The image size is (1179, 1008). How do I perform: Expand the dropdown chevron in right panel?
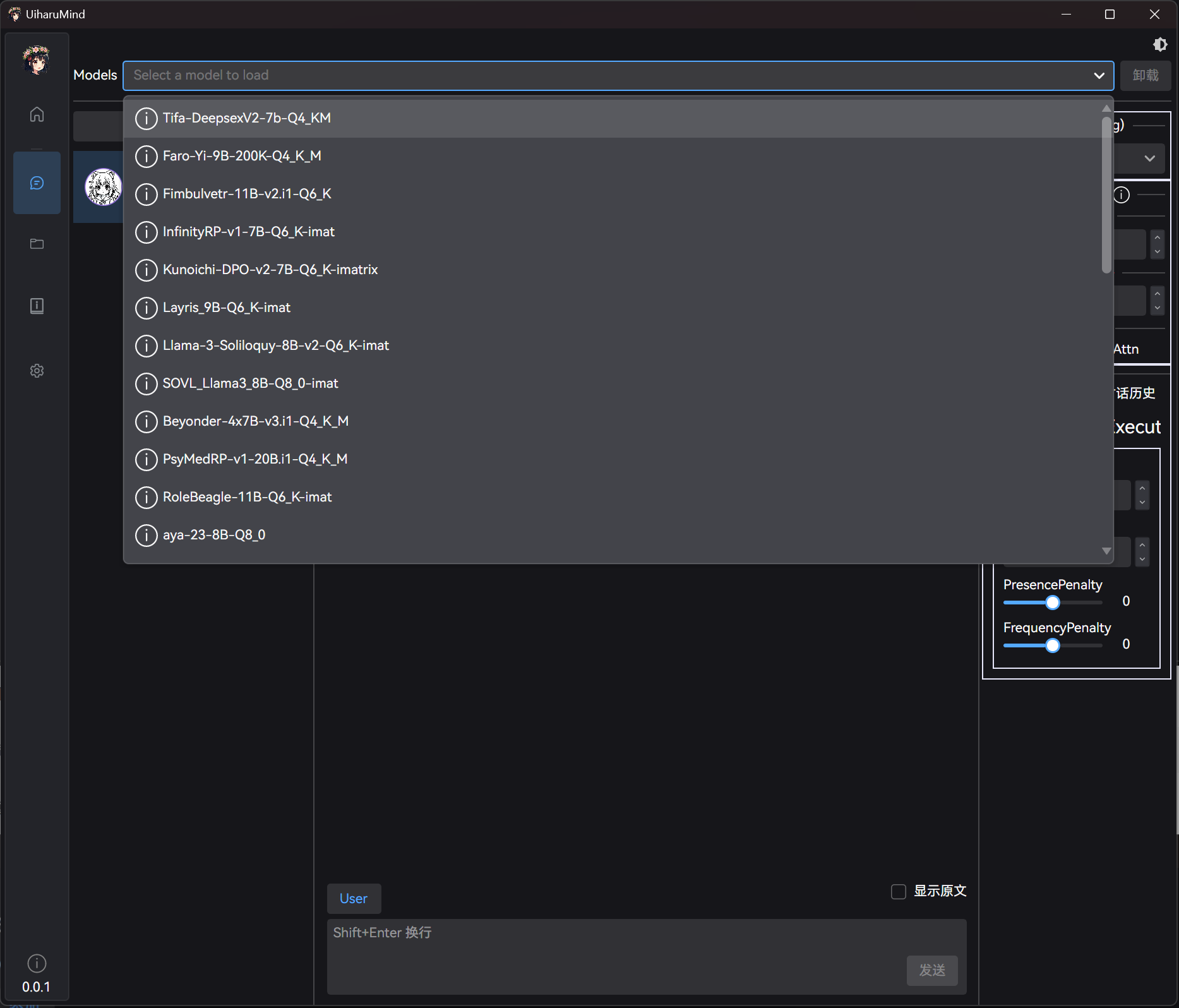coord(1149,159)
